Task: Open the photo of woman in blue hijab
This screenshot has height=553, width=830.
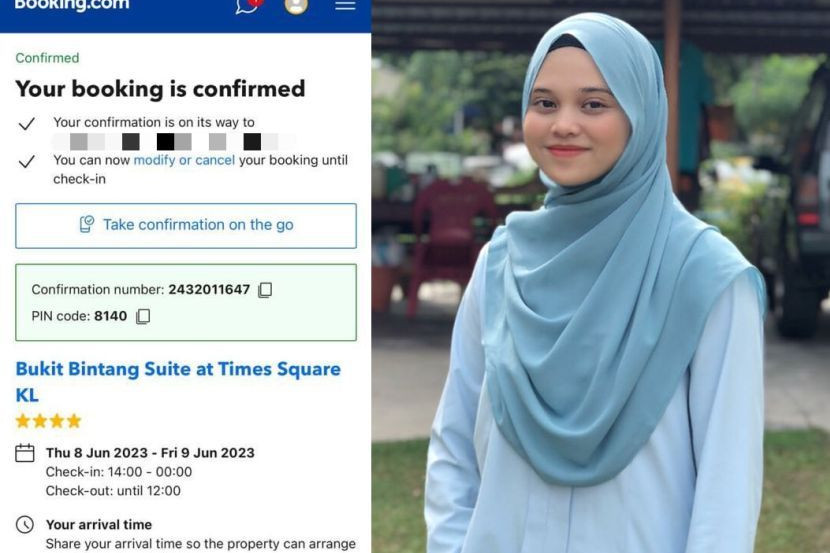Action: click(x=601, y=276)
